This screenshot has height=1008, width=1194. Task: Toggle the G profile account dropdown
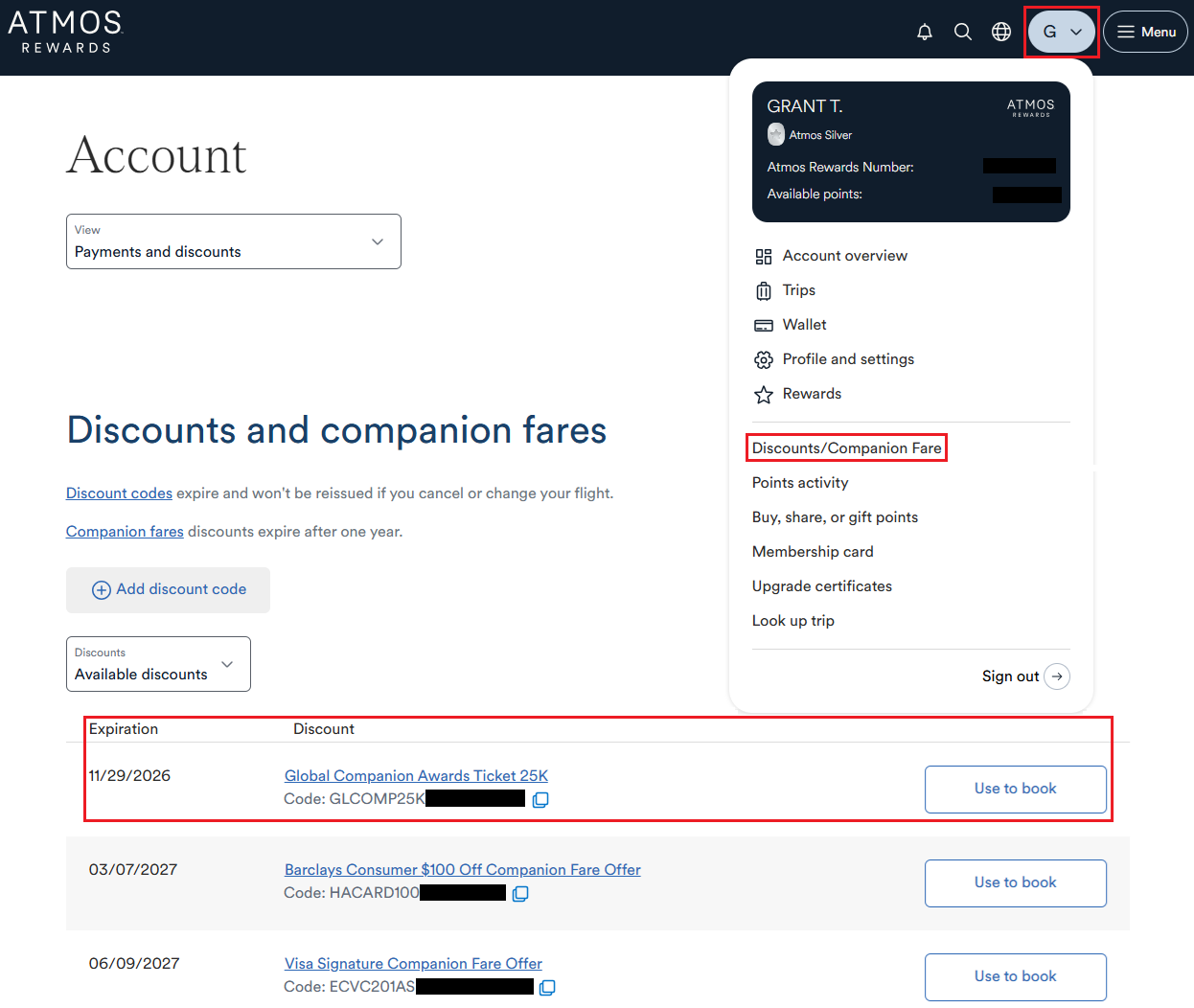[1062, 32]
